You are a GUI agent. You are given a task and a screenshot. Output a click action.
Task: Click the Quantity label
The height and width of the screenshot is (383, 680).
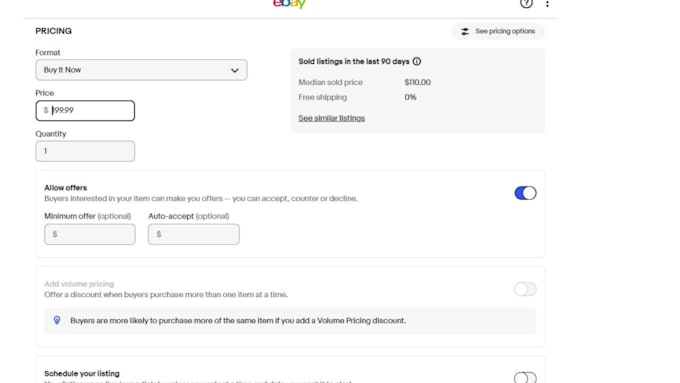click(x=51, y=134)
